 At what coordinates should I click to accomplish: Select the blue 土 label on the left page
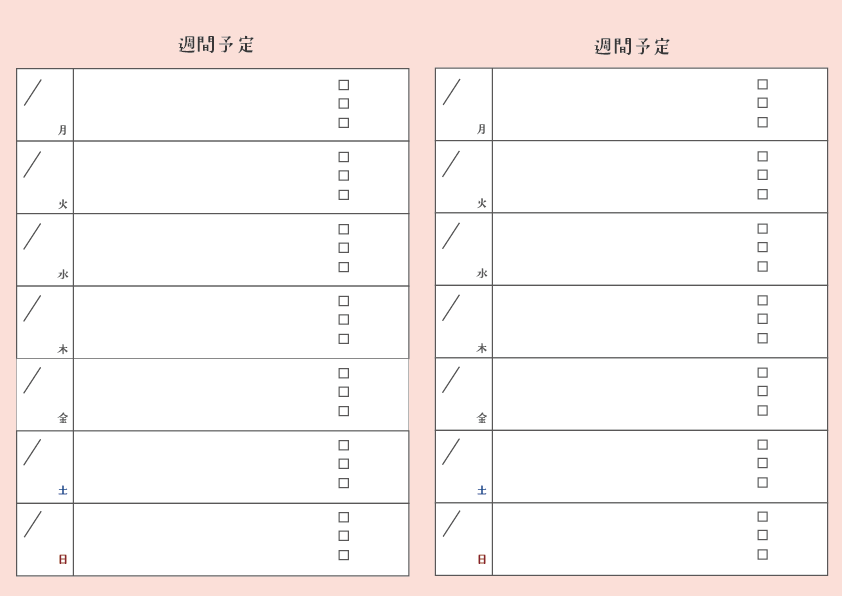63,490
